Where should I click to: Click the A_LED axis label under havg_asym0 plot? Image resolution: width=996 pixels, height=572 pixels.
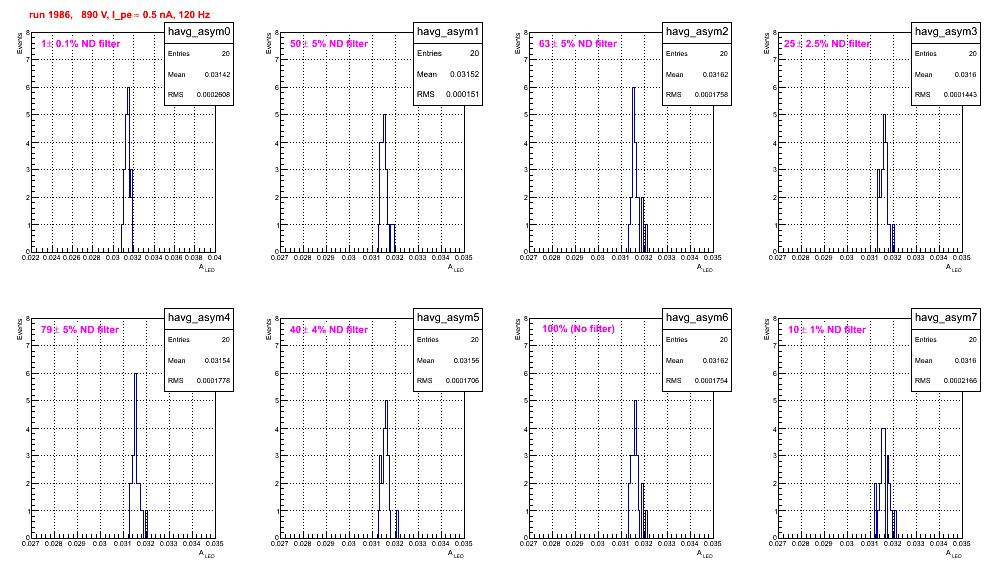click(x=207, y=269)
